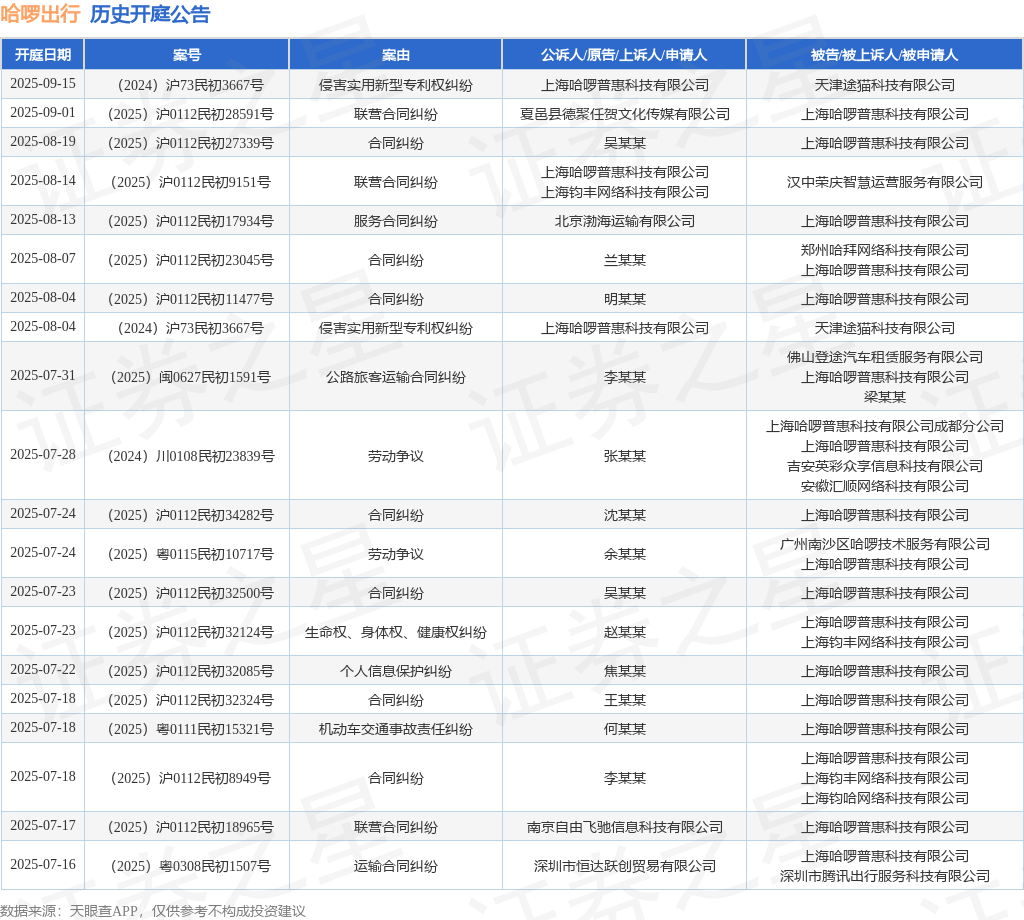Viewport: 1024px width, 920px height.
Task: Click the date cell 2025-07-31
Action: 43,375
